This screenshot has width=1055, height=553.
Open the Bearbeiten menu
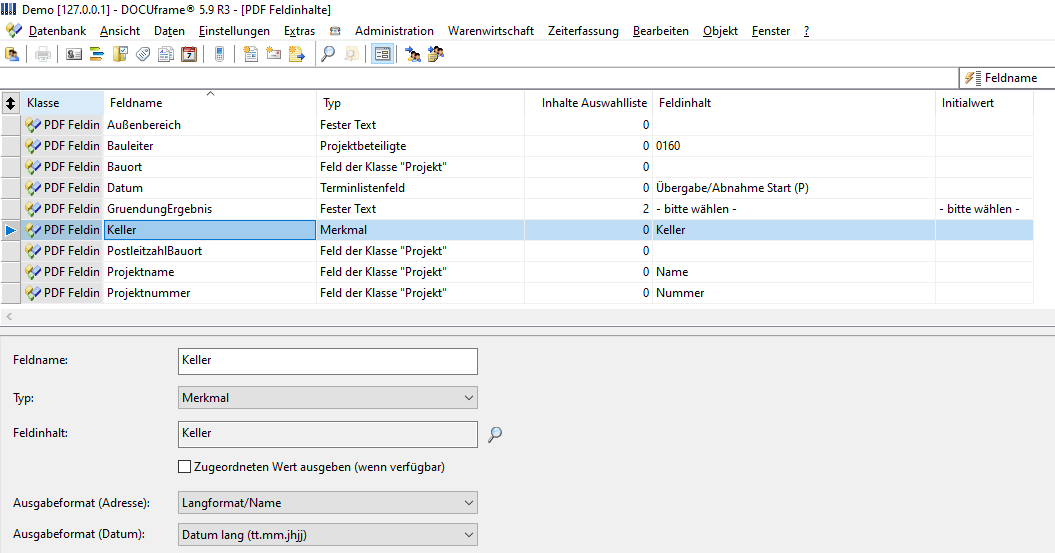point(661,31)
